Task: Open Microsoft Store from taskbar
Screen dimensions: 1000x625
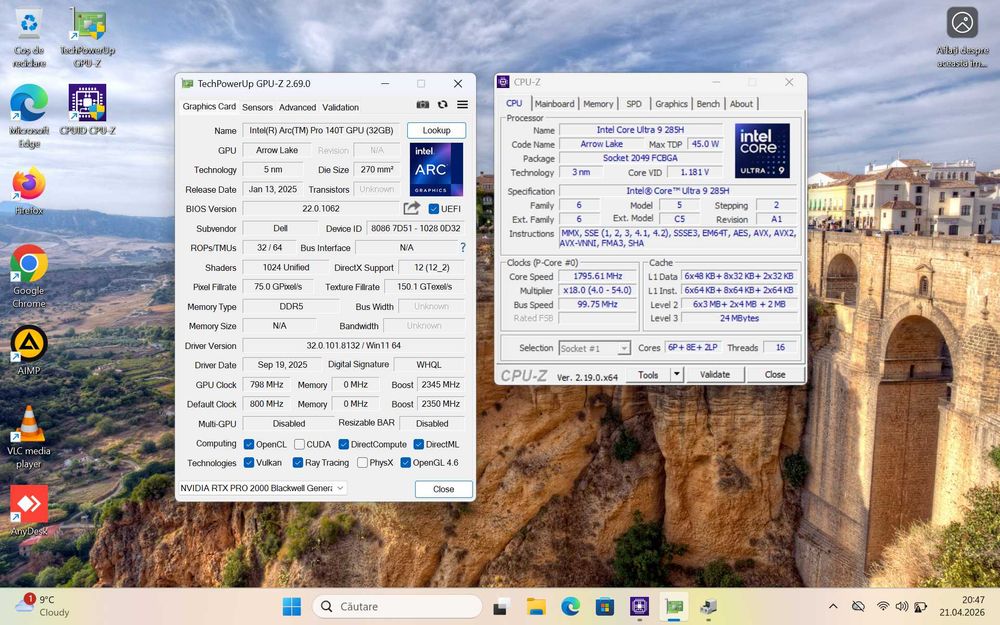Action: [x=605, y=606]
